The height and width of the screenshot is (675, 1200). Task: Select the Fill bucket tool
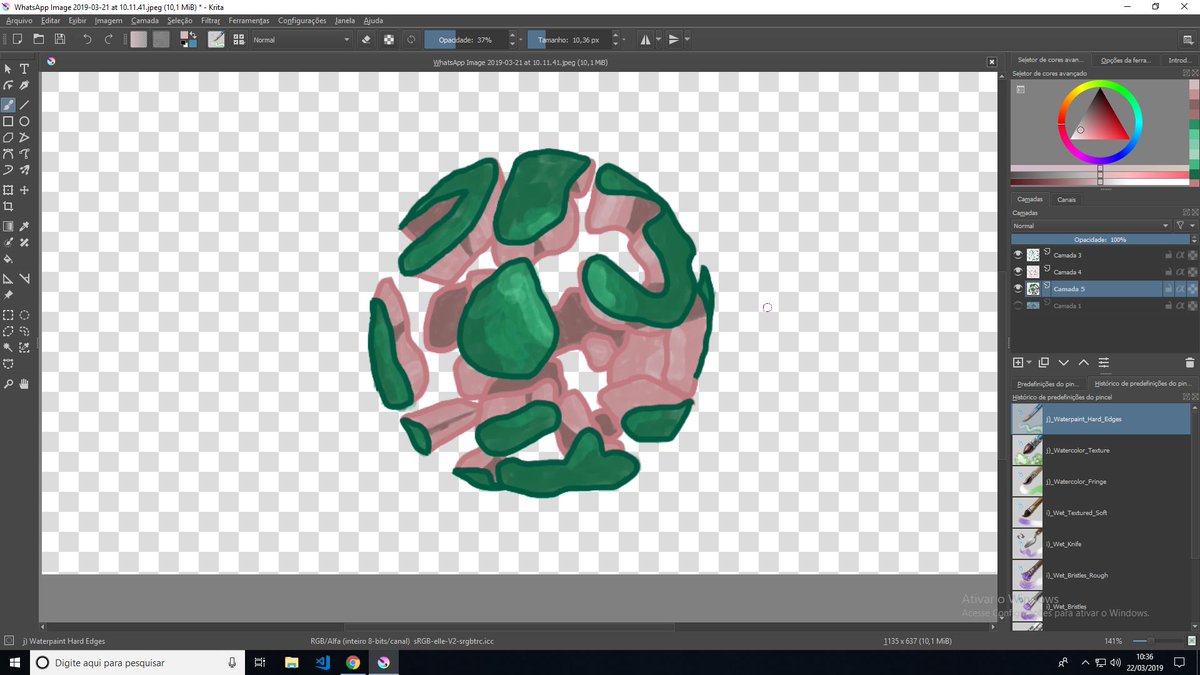coord(8,258)
